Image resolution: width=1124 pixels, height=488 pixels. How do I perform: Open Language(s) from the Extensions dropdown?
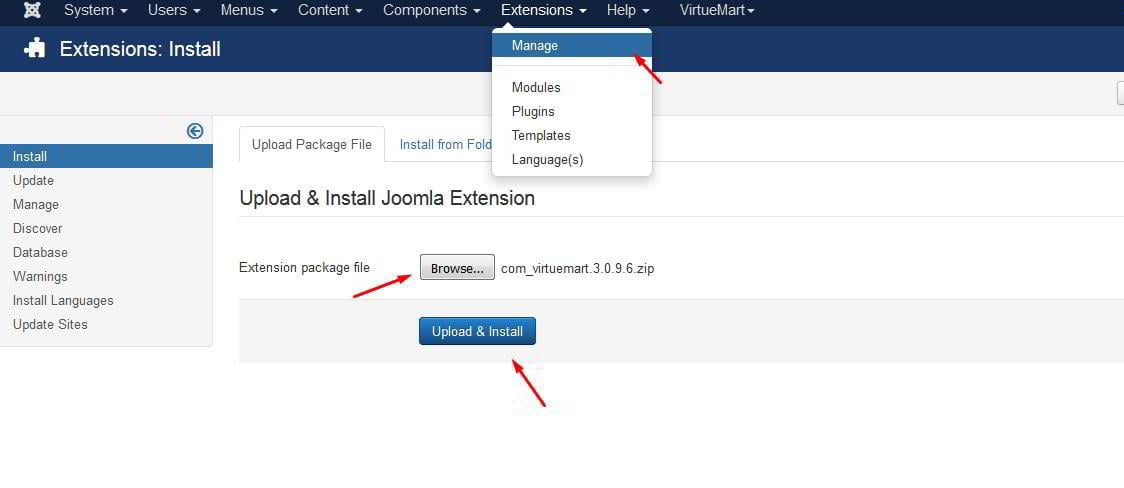[x=547, y=160]
